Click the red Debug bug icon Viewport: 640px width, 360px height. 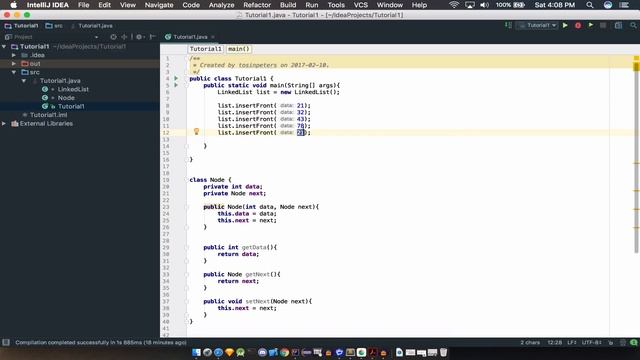pyautogui.click(x=578, y=25)
